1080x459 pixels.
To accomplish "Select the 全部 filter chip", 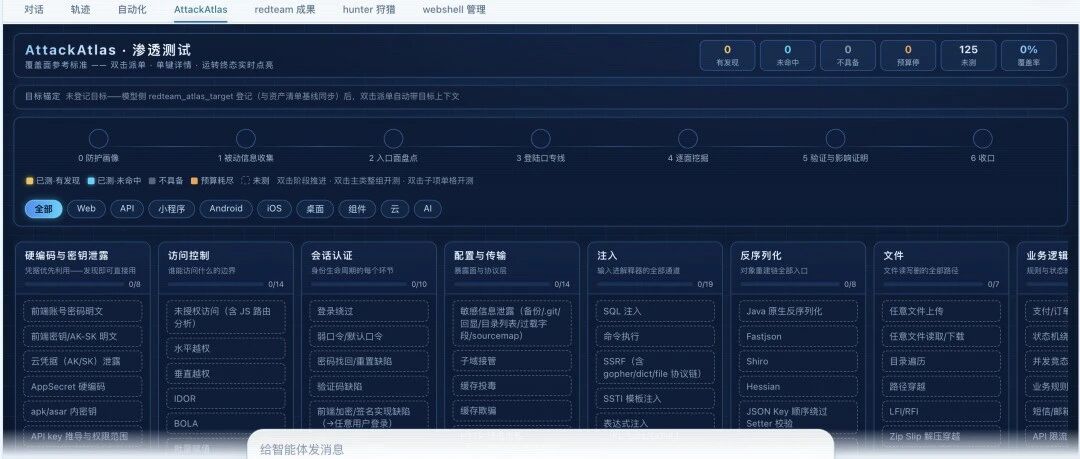I will point(43,209).
